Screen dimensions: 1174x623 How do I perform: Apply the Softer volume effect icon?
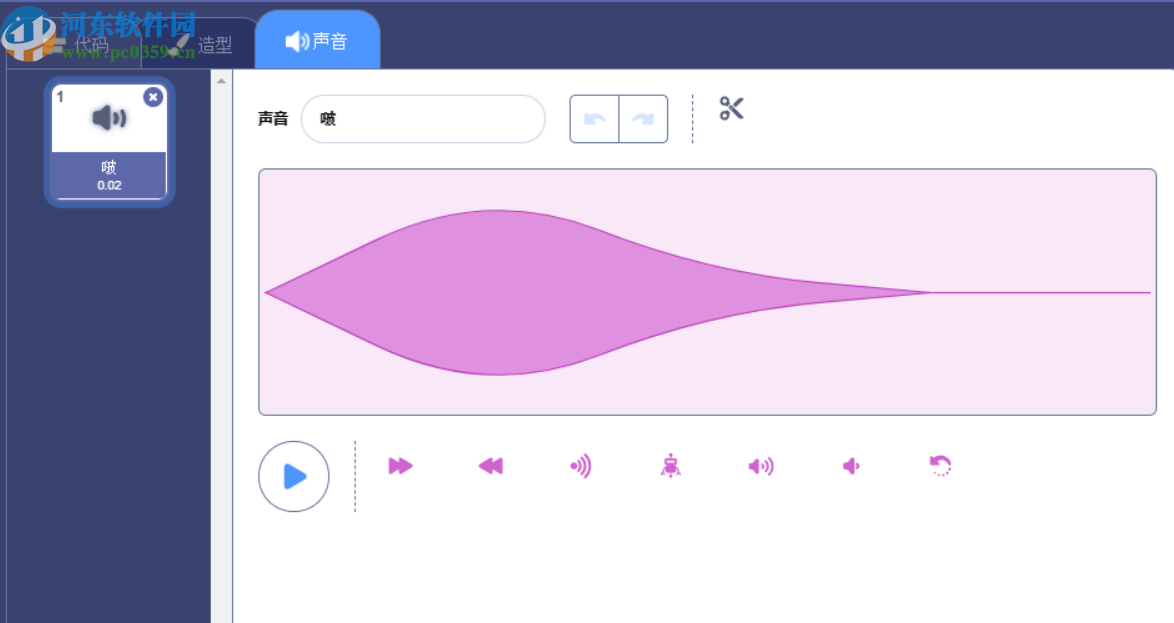[851, 467]
